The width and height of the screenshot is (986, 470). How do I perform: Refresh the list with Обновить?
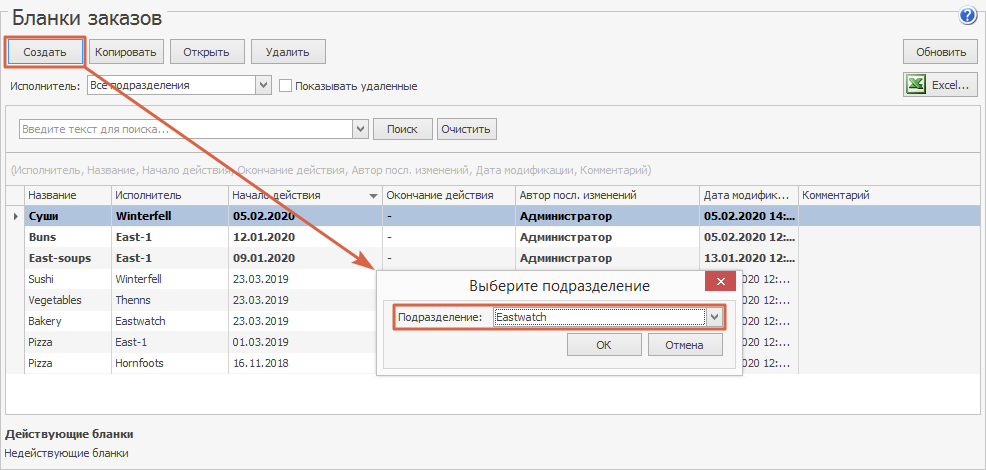click(939, 52)
